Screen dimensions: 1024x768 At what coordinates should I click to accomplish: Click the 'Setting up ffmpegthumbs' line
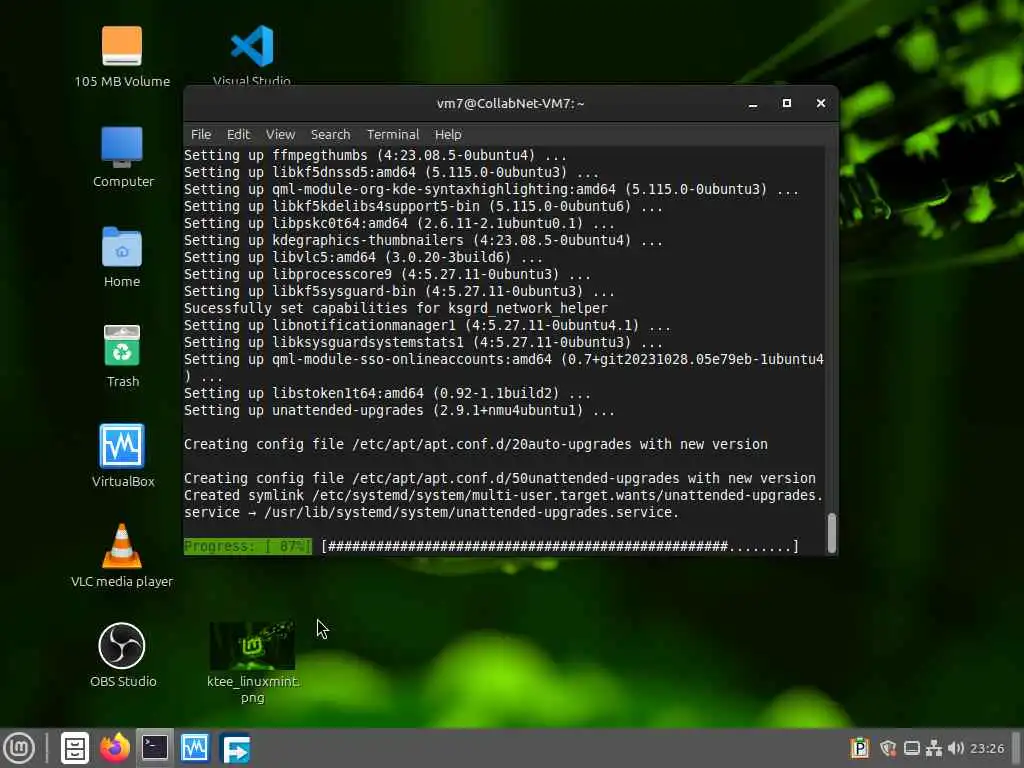(375, 155)
